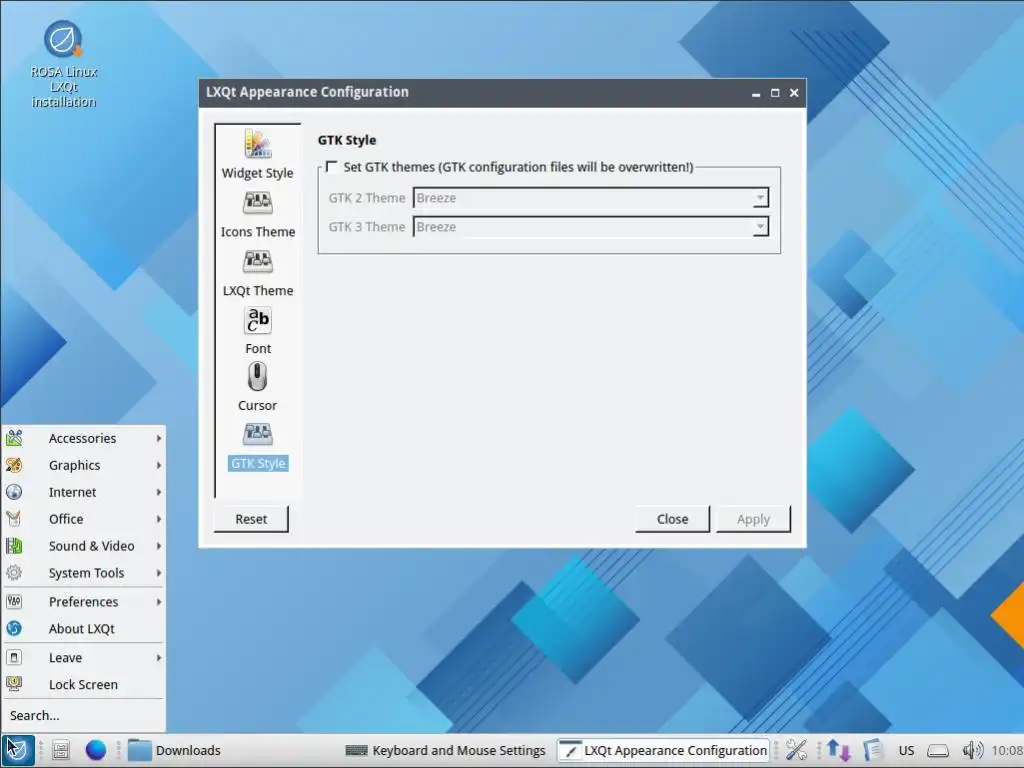The height and width of the screenshot is (768, 1024).
Task: Open the GTK 2 Theme dropdown
Action: click(591, 198)
